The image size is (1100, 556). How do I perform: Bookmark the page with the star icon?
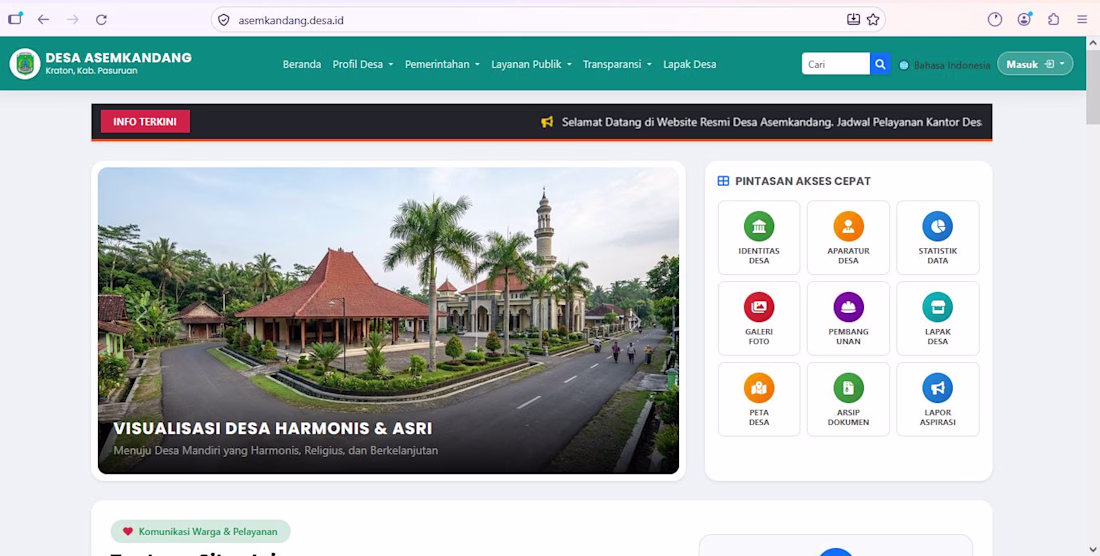(x=873, y=20)
